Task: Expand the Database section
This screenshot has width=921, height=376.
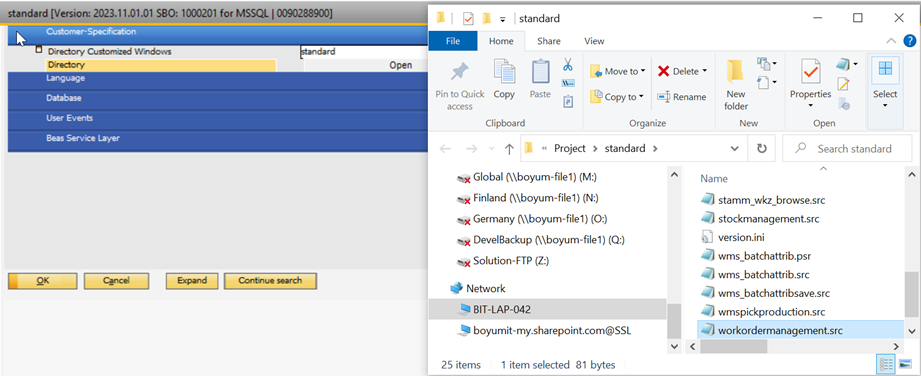Action: point(218,99)
